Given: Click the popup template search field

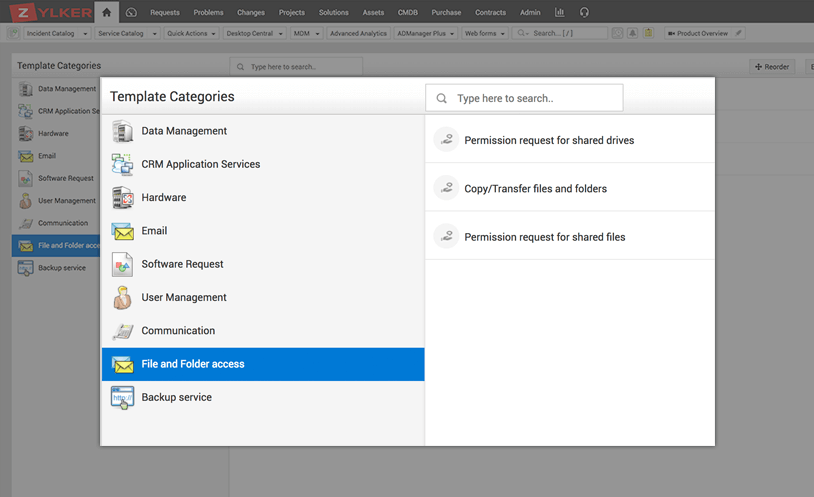Looking at the screenshot, I should pos(535,98).
